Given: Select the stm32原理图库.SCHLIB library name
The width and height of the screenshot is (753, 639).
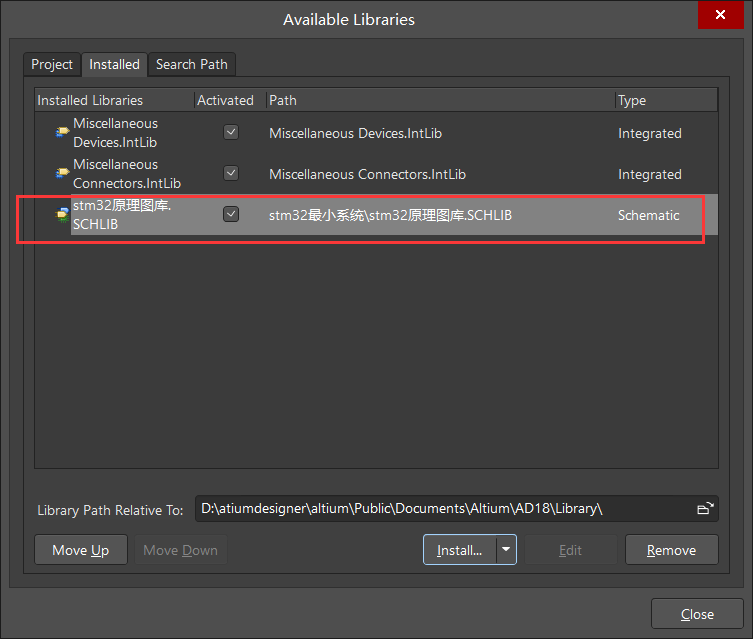Looking at the screenshot, I should (121, 215).
